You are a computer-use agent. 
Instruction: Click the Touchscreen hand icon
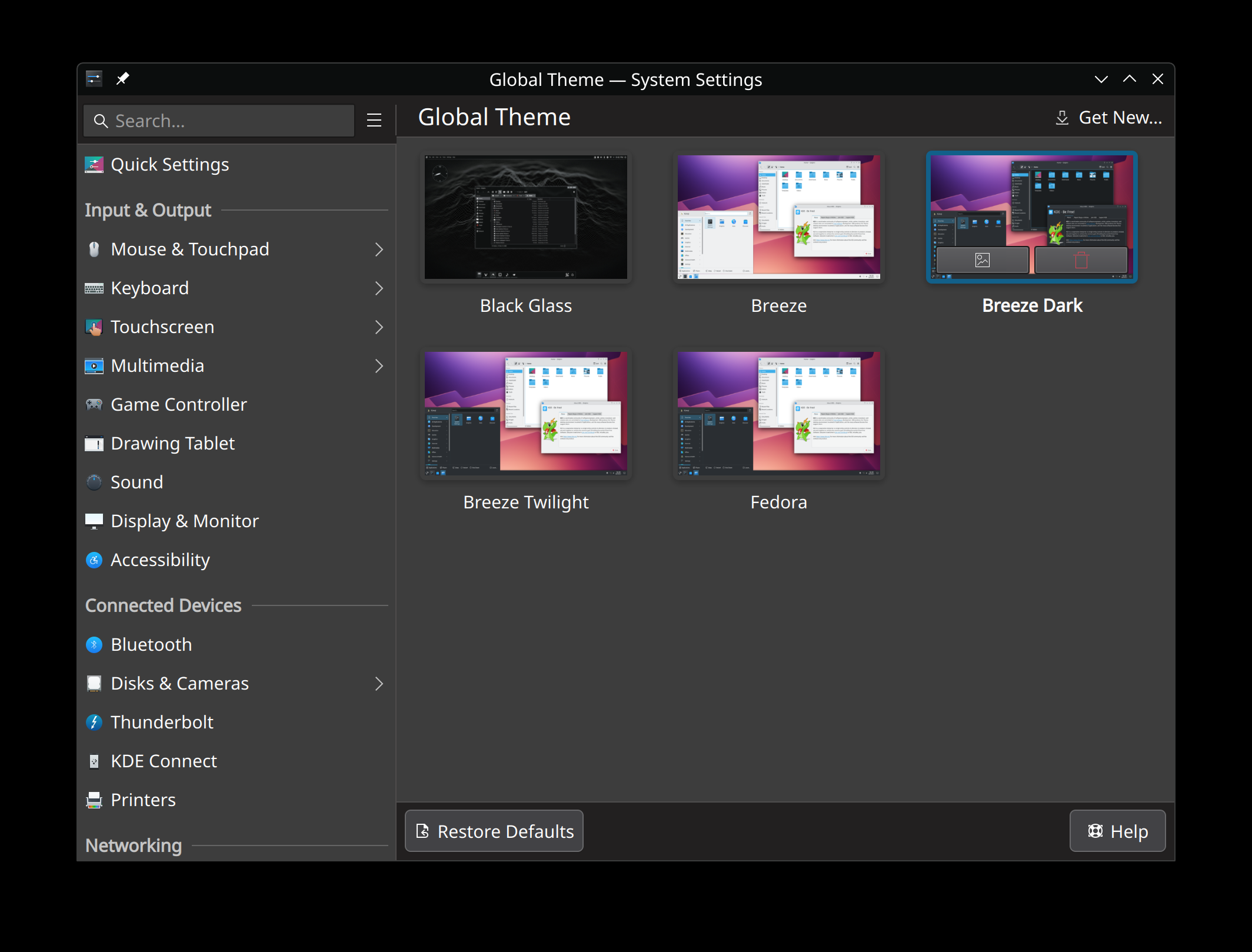94,327
